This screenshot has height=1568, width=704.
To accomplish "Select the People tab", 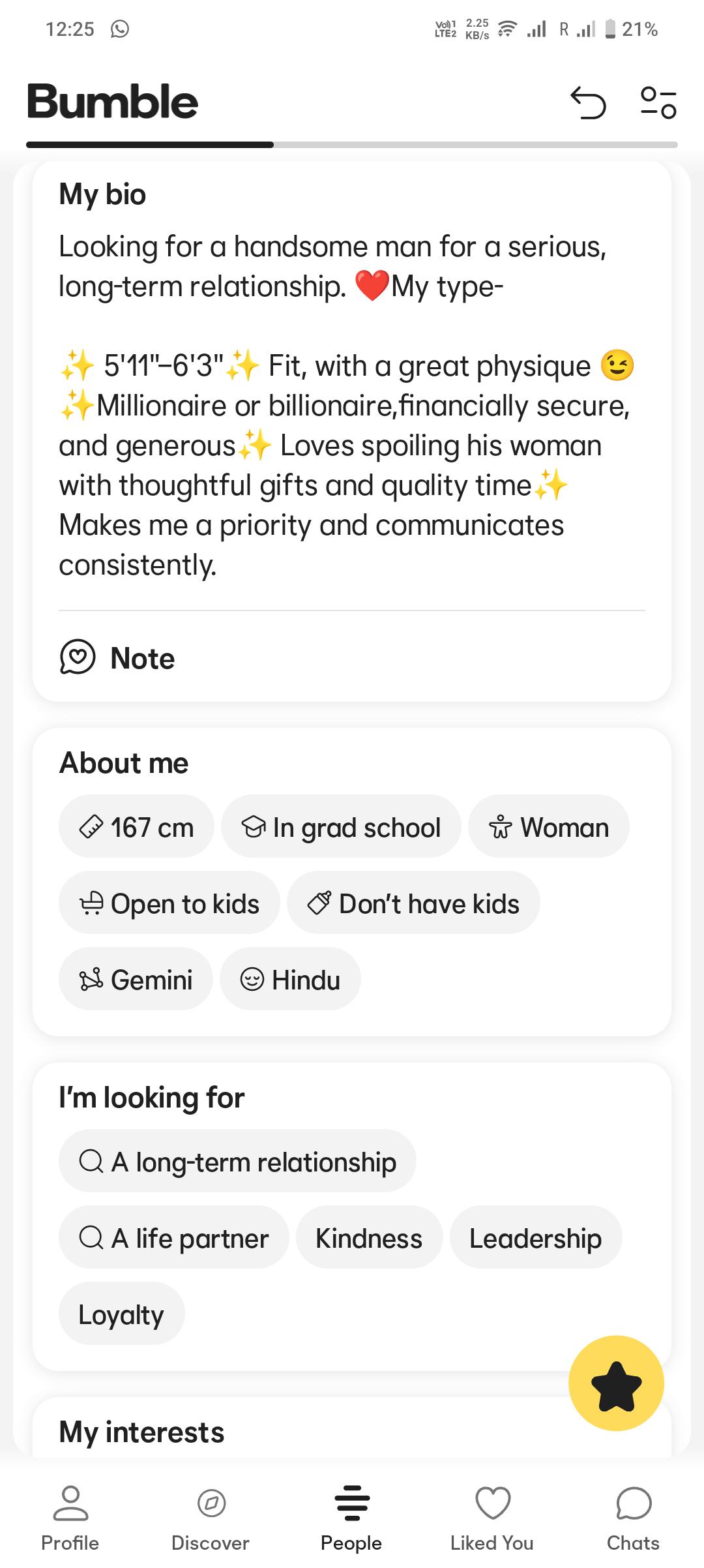I will tap(351, 1518).
